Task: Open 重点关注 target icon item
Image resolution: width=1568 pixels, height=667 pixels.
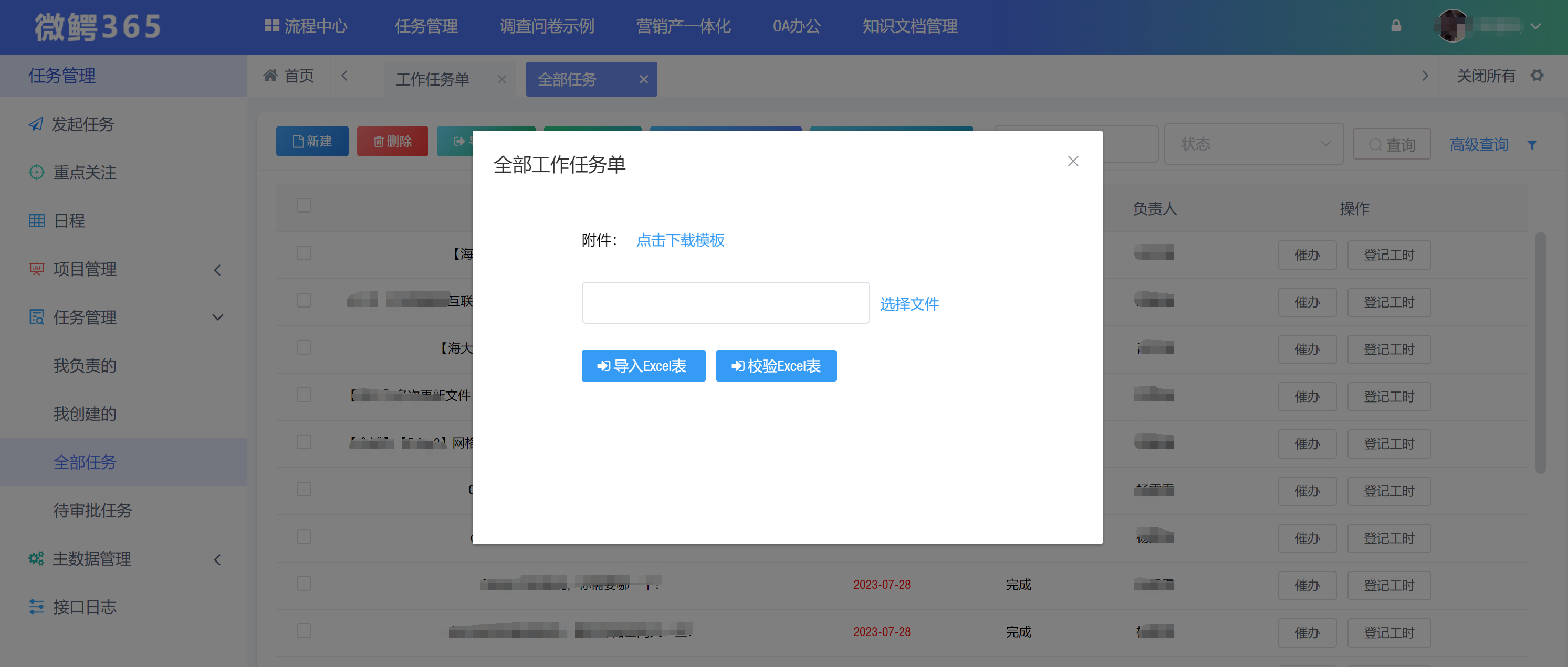Action: [x=84, y=172]
